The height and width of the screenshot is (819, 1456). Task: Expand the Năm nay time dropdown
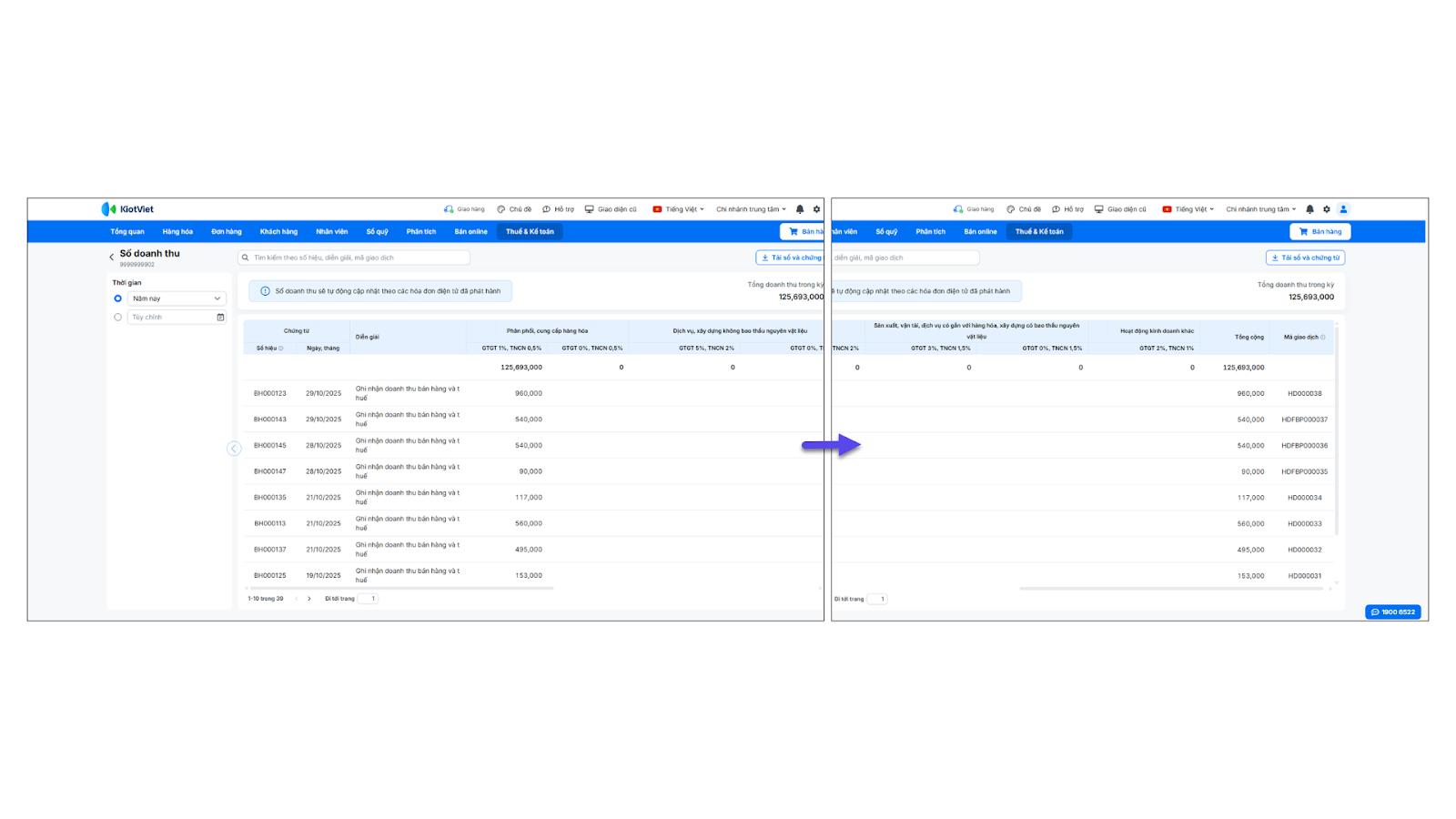pyautogui.click(x=177, y=298)
